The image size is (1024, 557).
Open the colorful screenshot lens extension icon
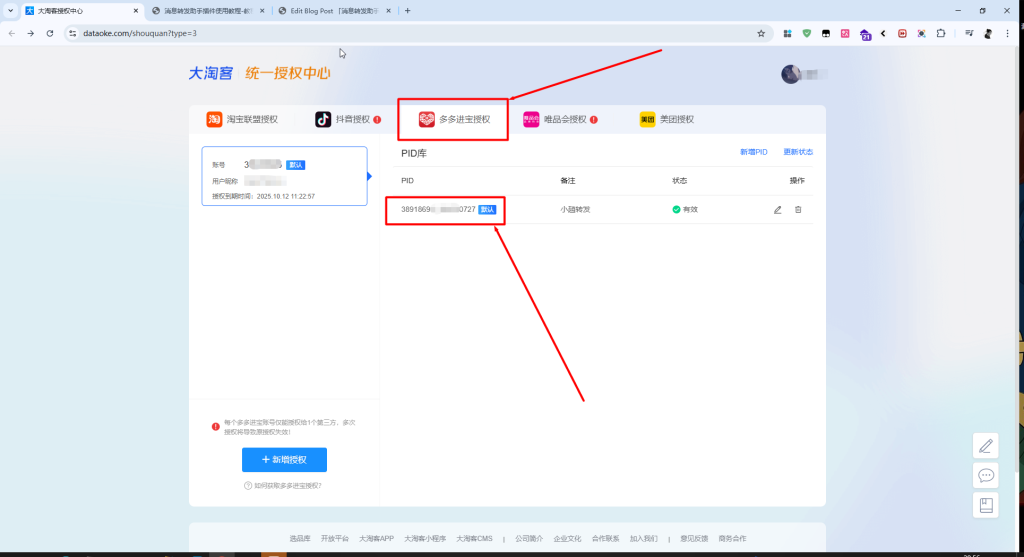(921, 33)
